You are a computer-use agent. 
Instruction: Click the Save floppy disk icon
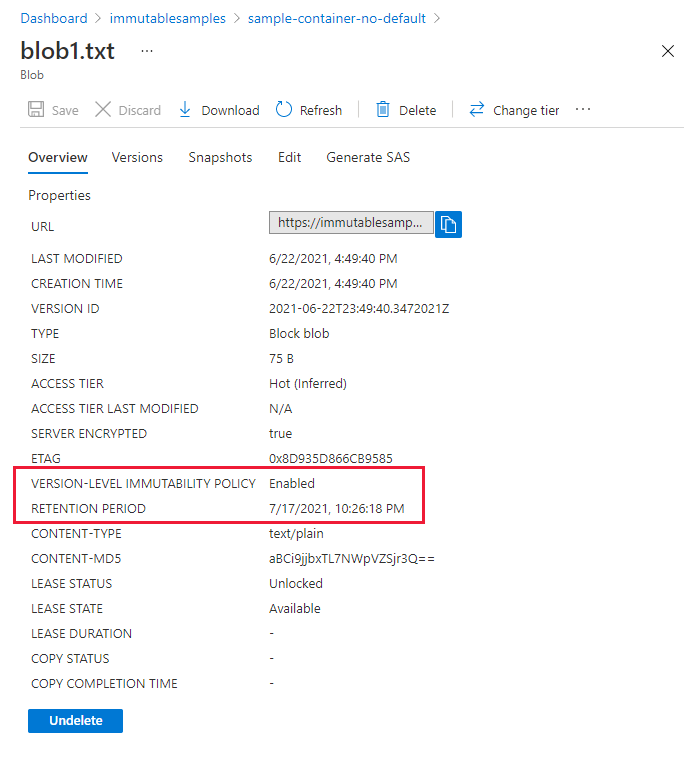click(36, 110)
